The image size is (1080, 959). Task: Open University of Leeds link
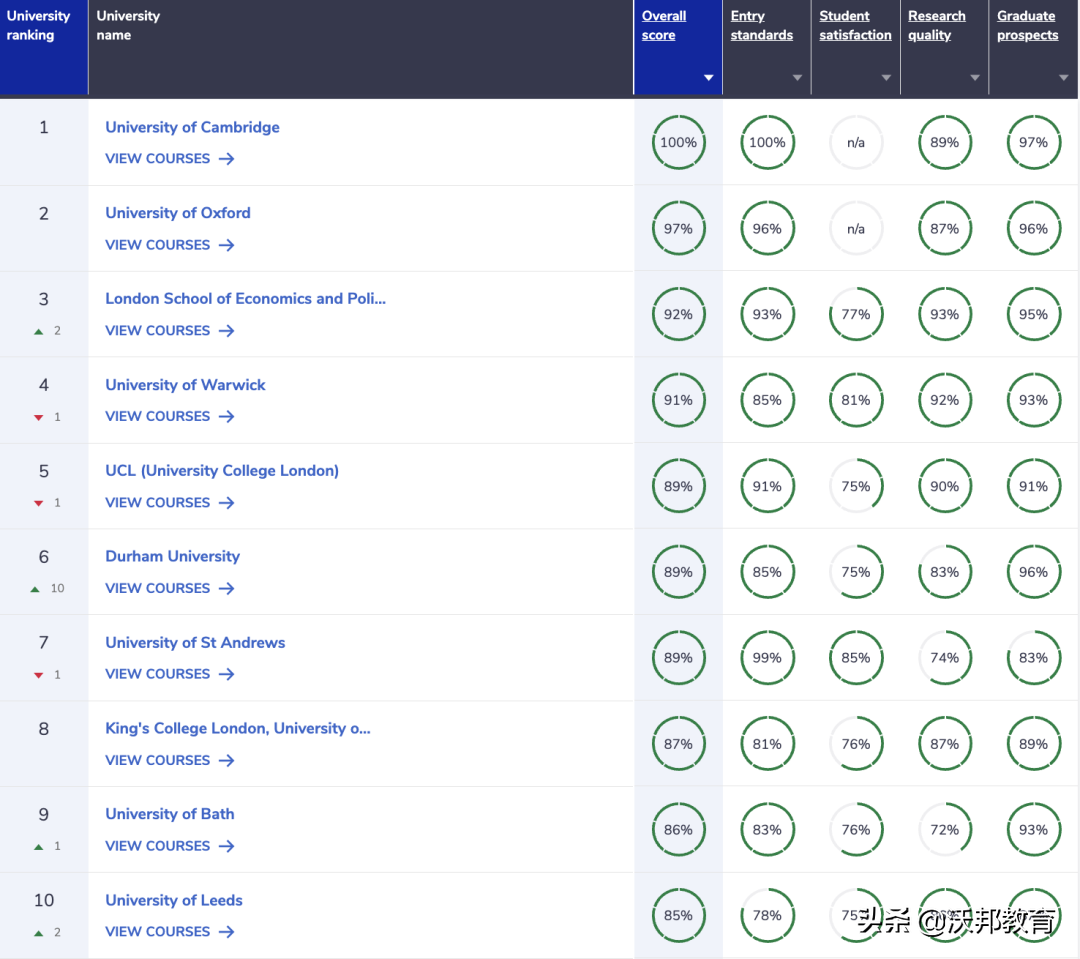point(174,900)
